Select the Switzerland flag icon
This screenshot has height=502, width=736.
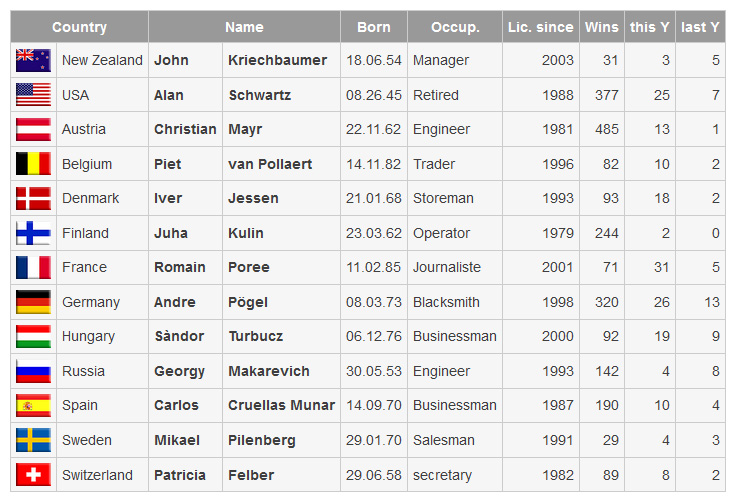33,475
